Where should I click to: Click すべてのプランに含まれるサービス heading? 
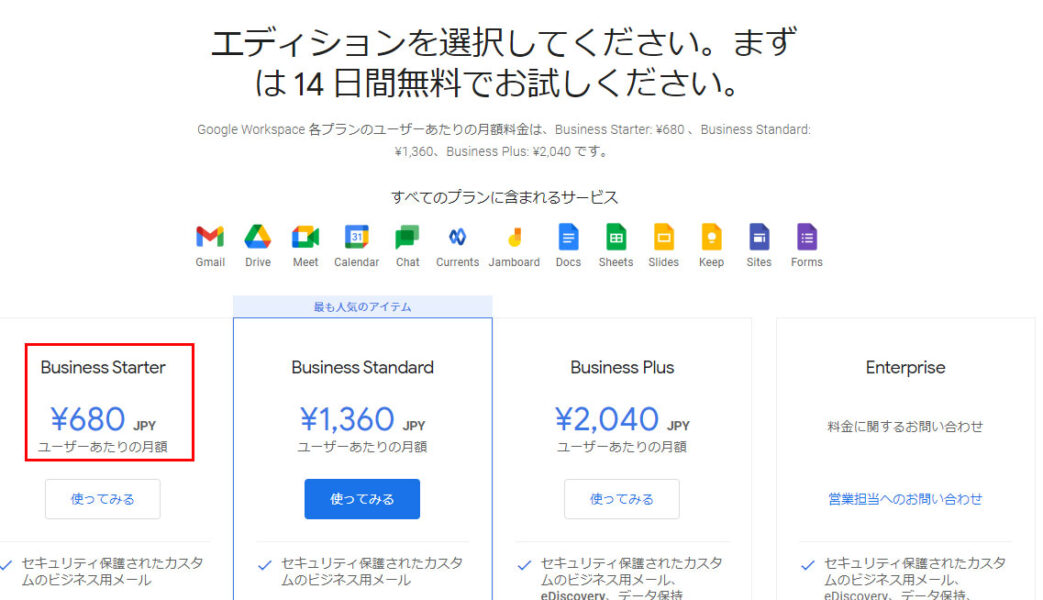tap(504, 198)
